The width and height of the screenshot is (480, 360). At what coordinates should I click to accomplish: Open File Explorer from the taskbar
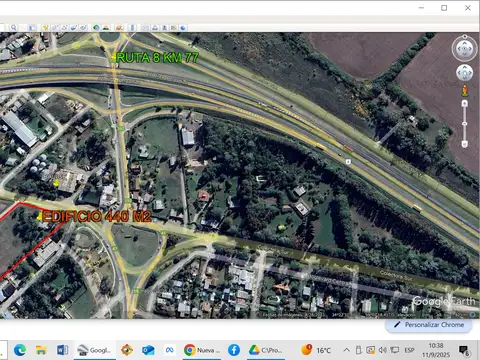click(x=41, y=350)
